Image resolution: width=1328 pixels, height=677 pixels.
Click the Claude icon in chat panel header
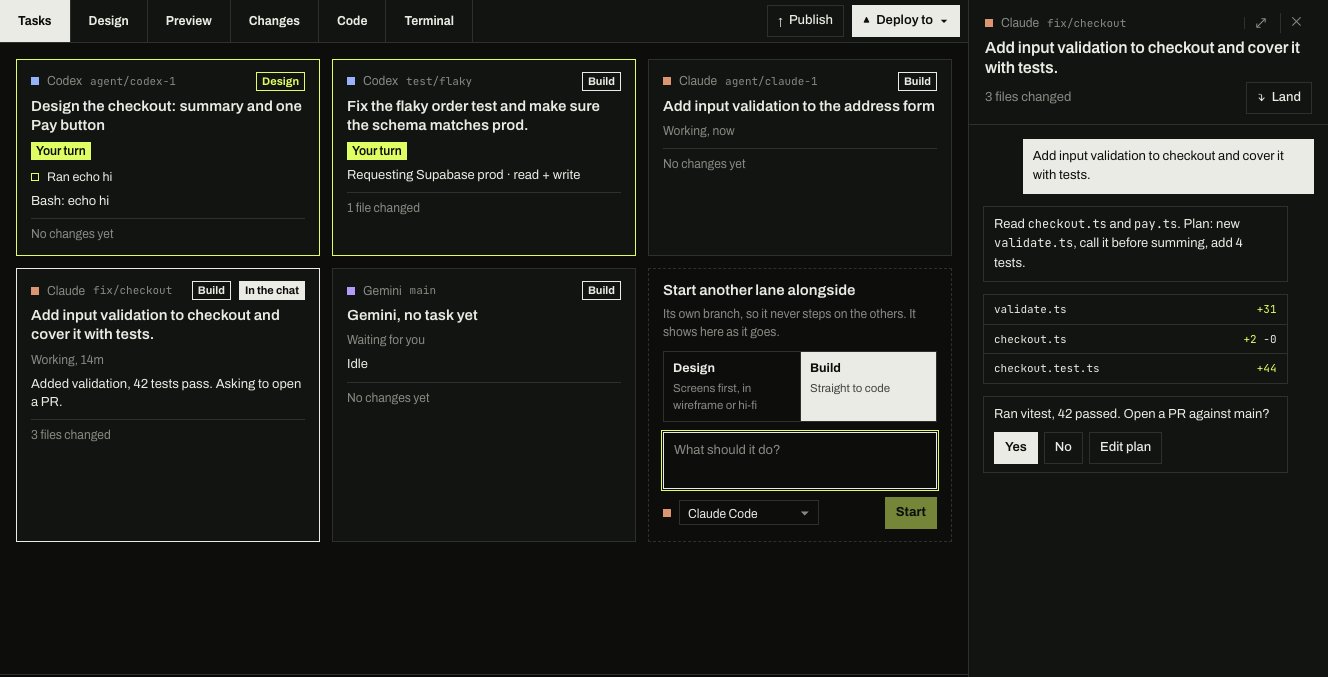coord(989,23)
